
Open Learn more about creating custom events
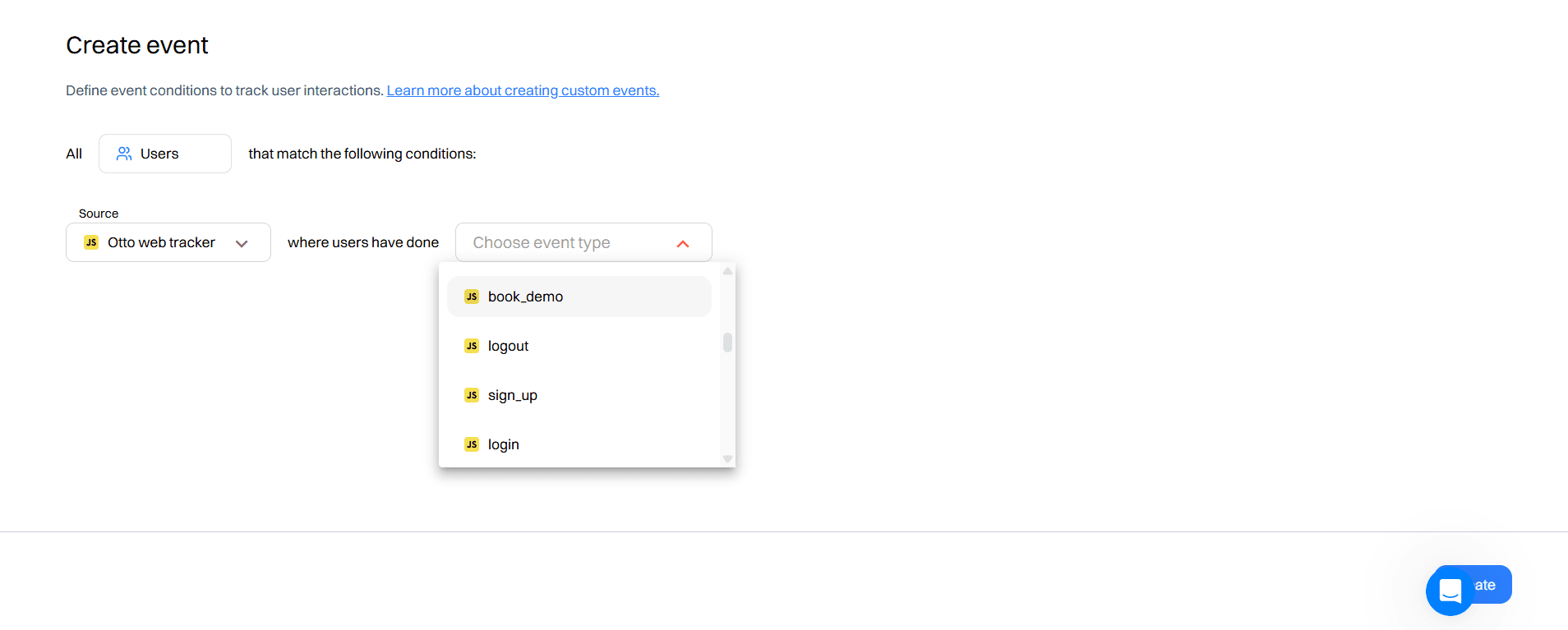point(522,90)
